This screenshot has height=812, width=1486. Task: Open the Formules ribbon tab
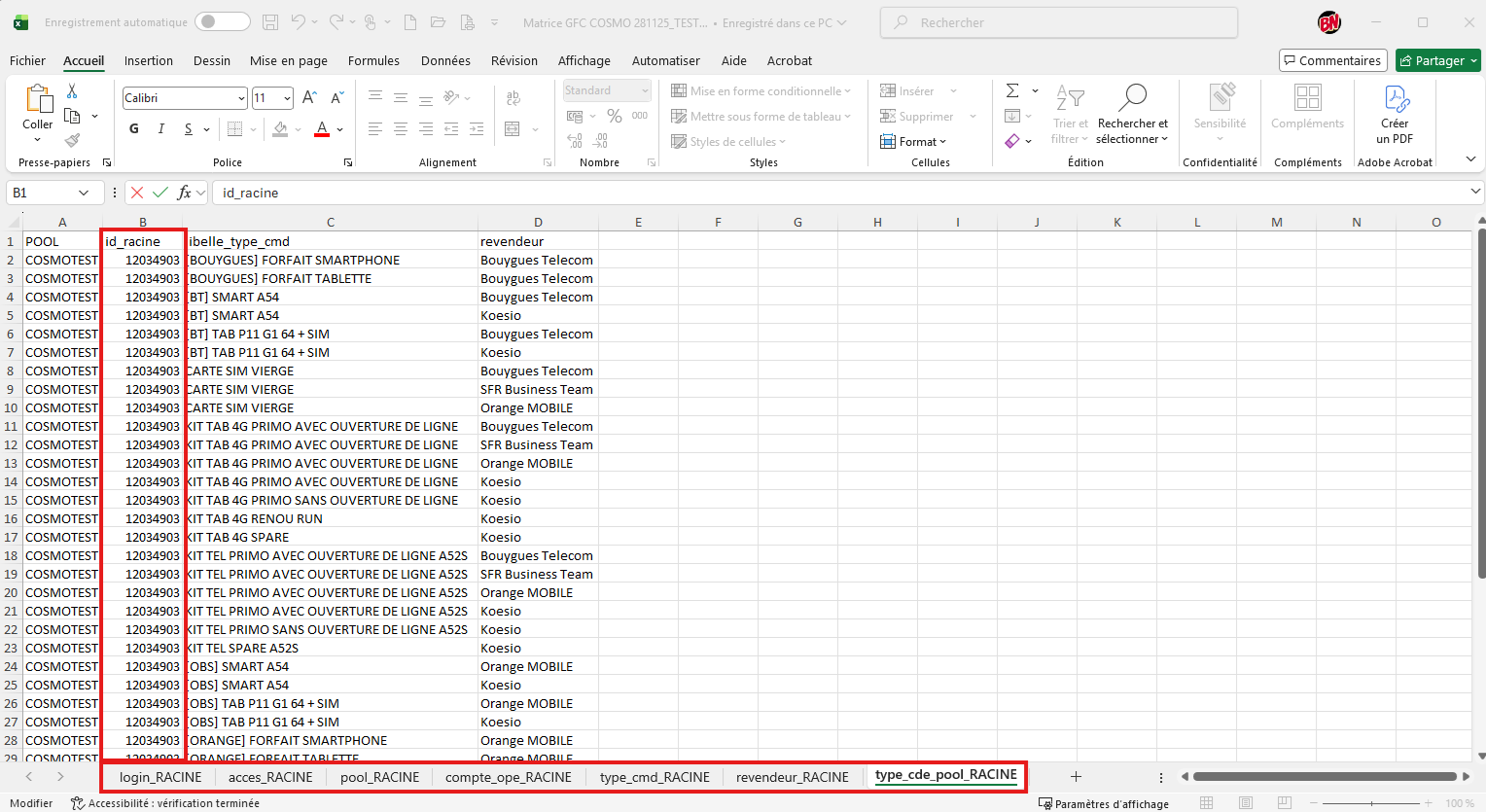coord(373,60)
